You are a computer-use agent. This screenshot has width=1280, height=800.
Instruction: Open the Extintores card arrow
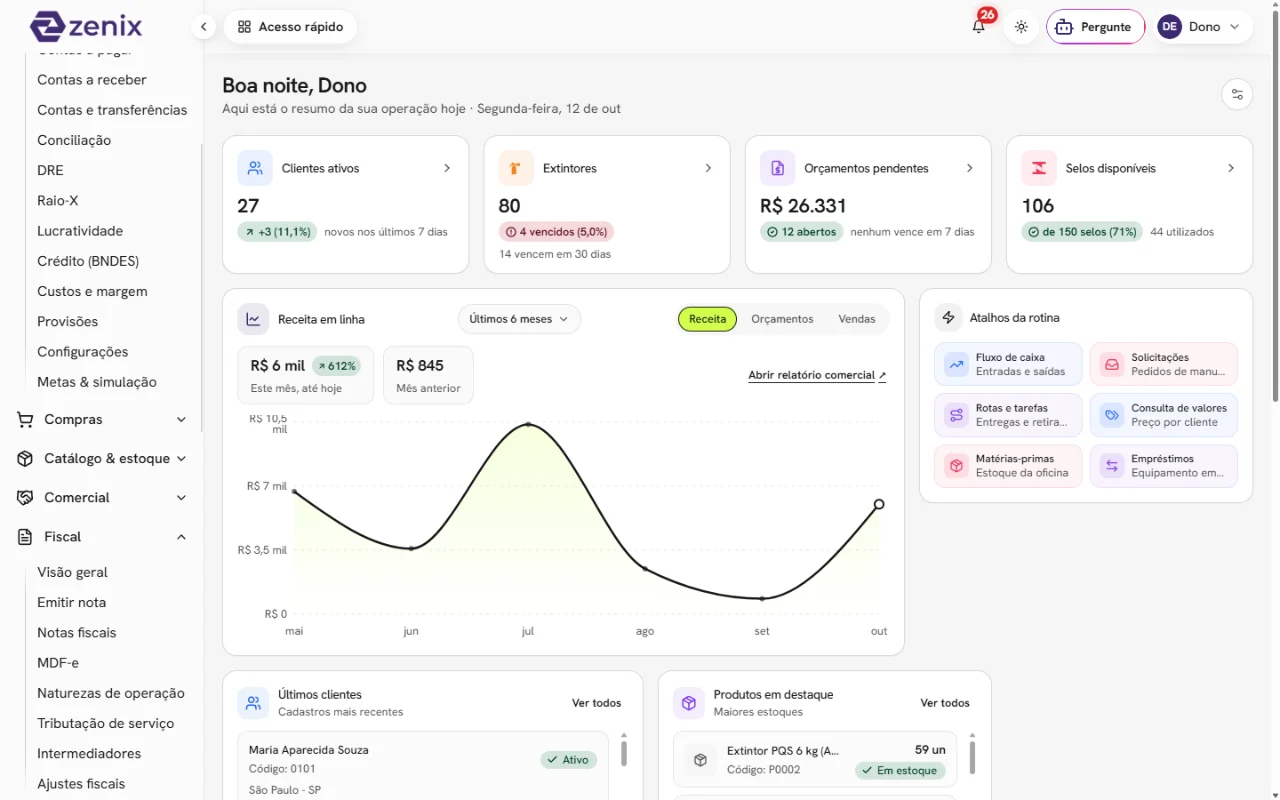tap(708, 168)
